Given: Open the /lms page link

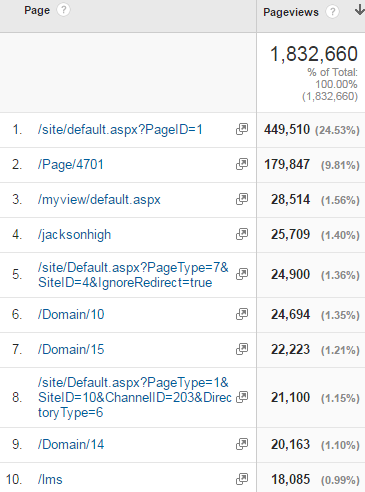Looking at the screenshot, I should (x=50, y=479).
